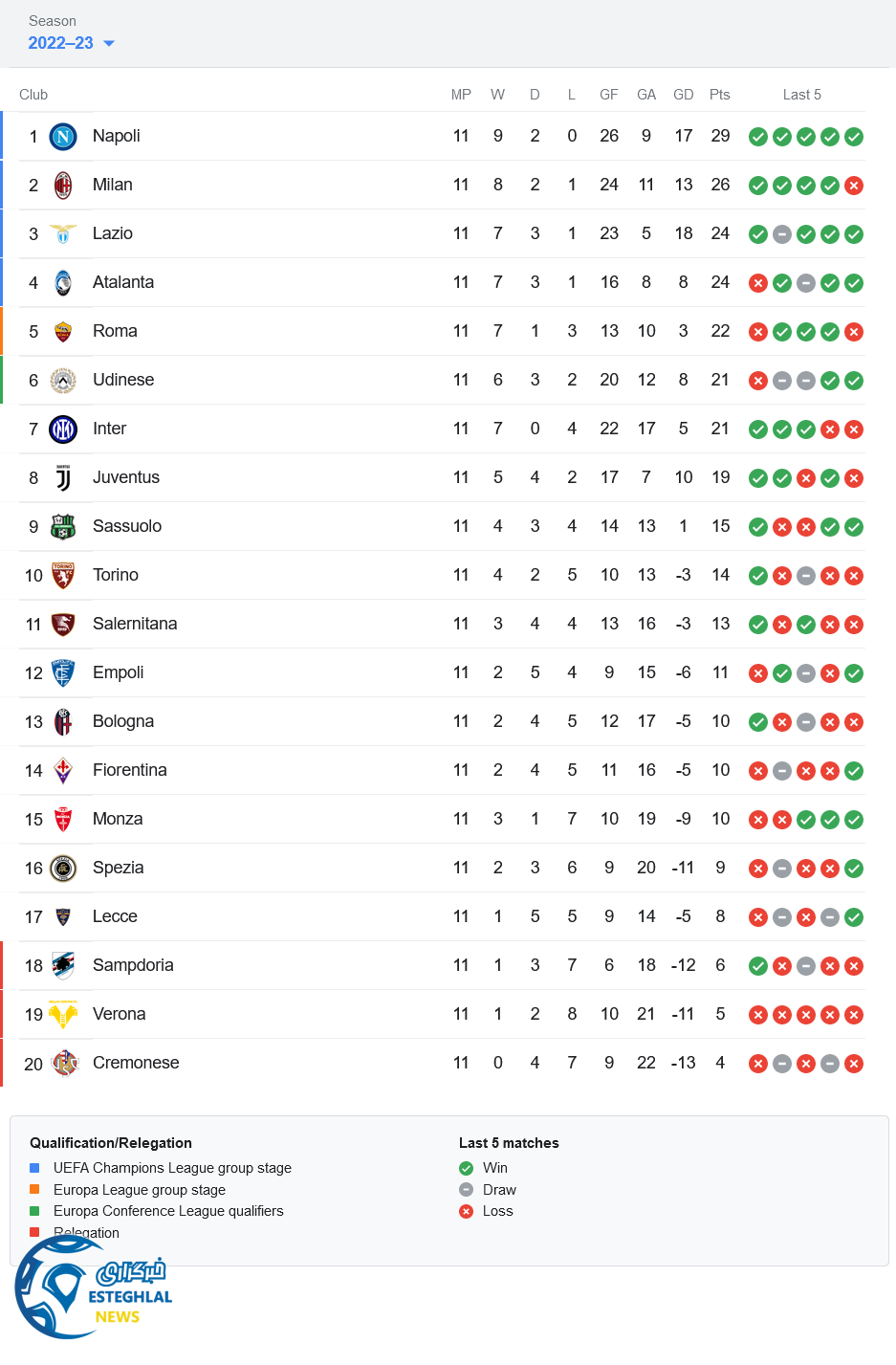Click Lazio's draw indicator in Last 5
Viewport: 896px width, 1365px height.
[782, 234]
